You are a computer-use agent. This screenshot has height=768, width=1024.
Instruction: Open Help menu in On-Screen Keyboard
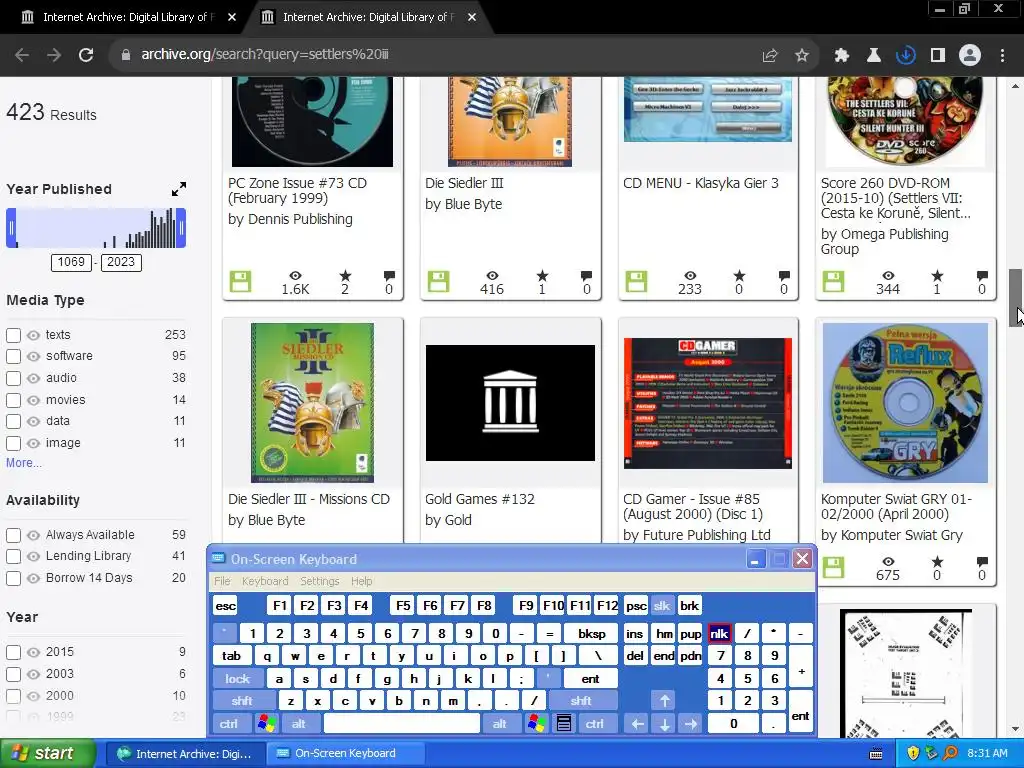(x=361, y=581)
